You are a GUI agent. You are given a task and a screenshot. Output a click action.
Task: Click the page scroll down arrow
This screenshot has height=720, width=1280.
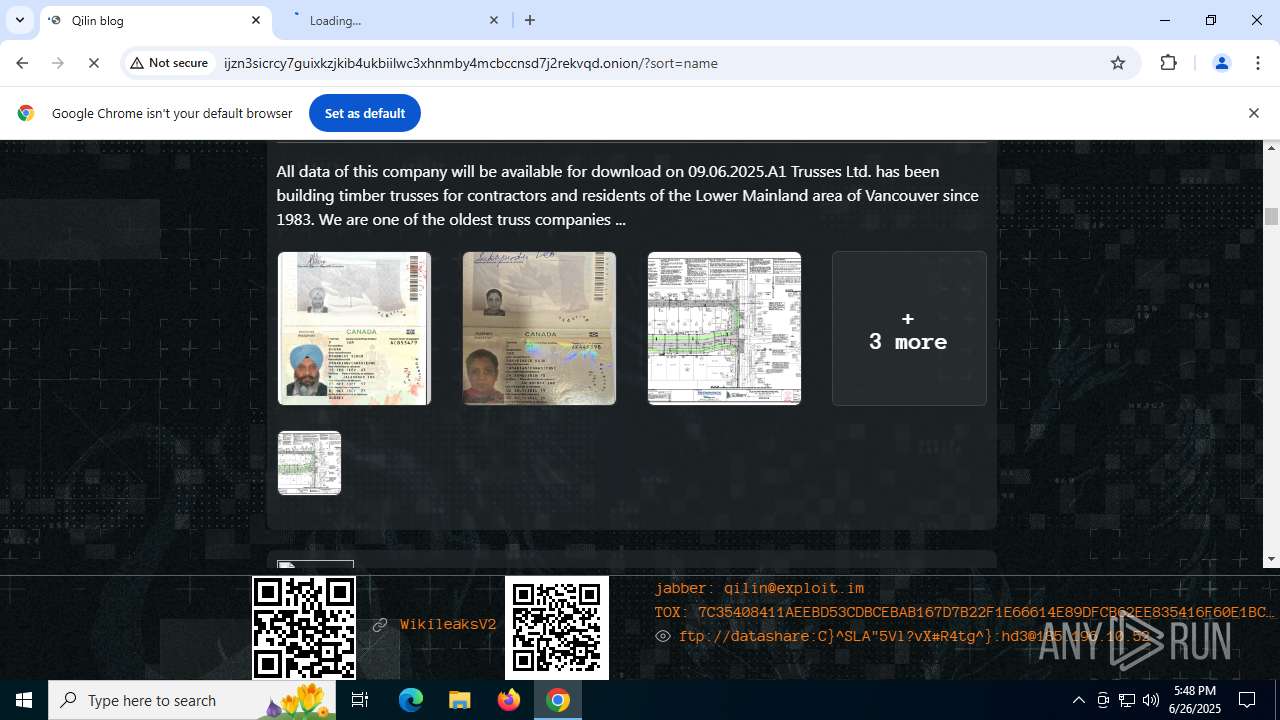click(1271, 559)
